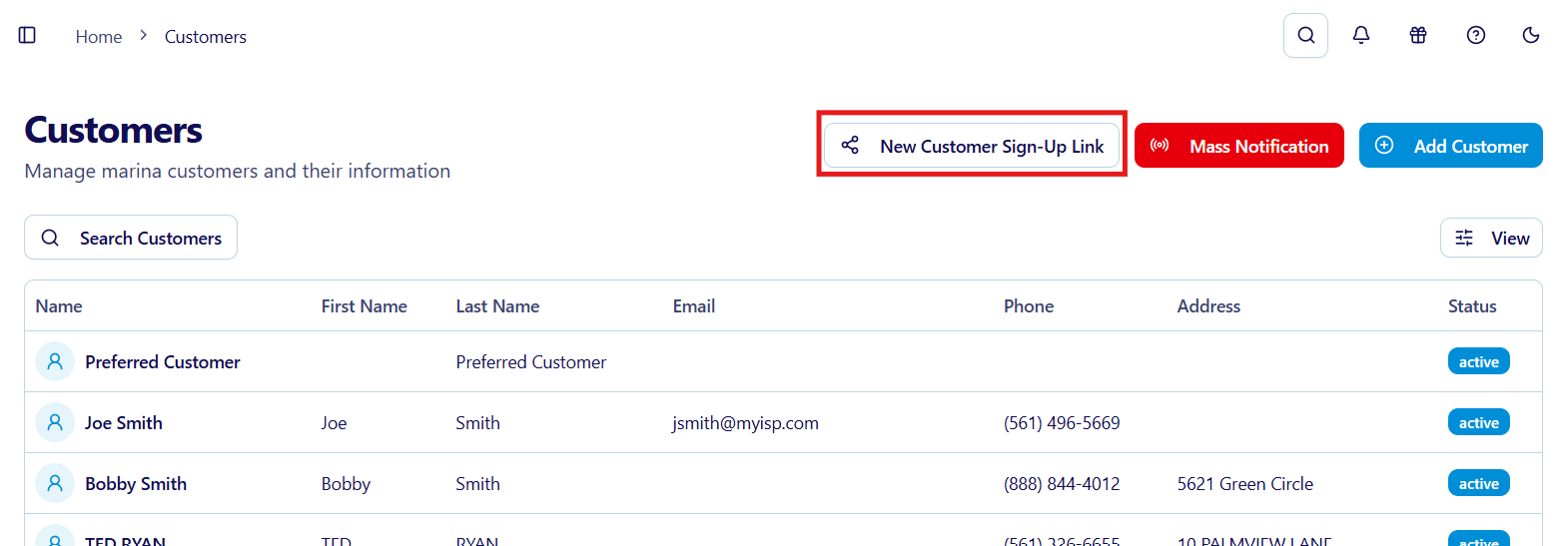The image size is (1568, 546).
Task: Sort by the Status column header
Action: tap(1472, 306)
